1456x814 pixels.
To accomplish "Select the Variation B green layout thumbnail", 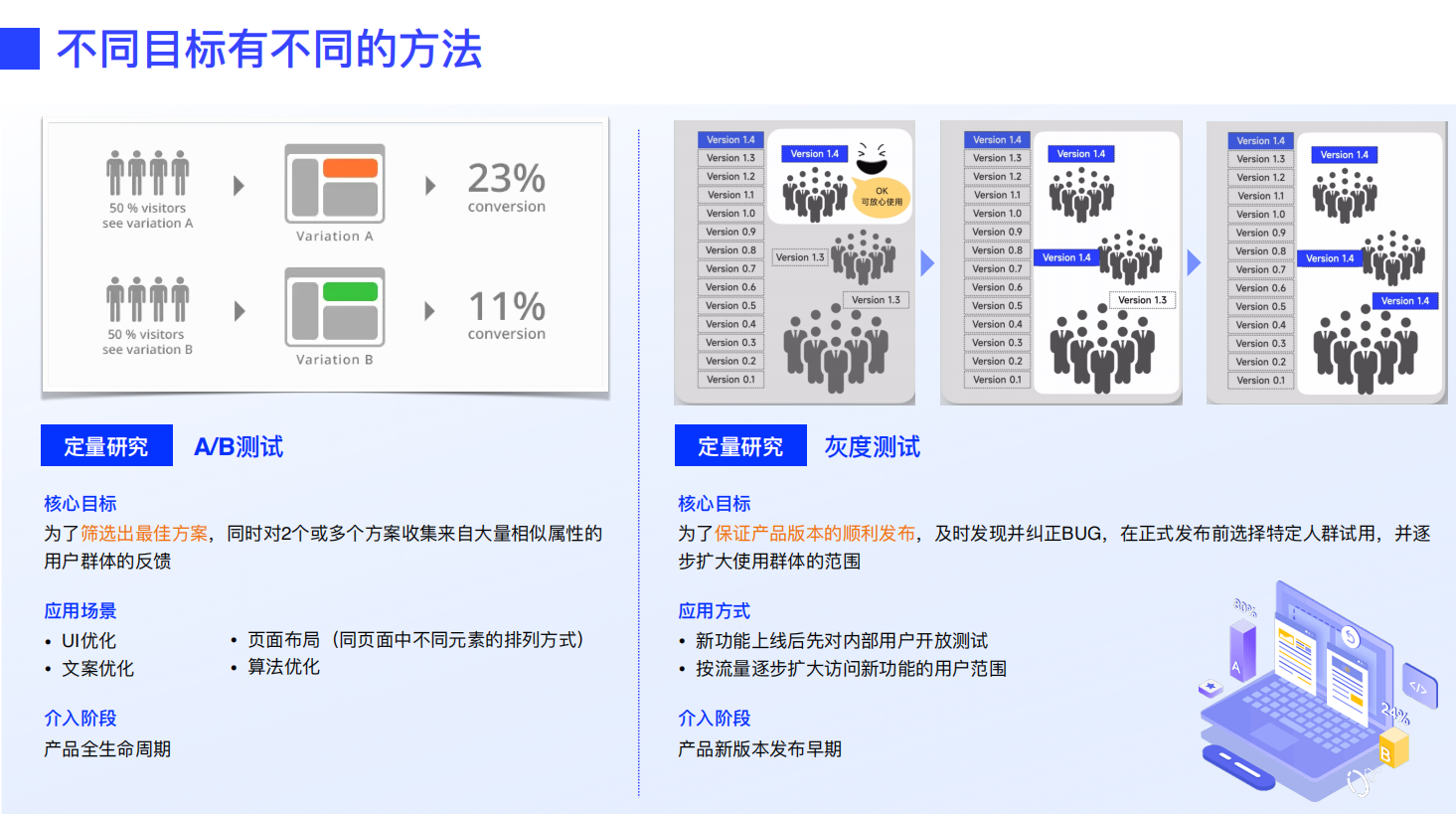I will tap(334, 308).
